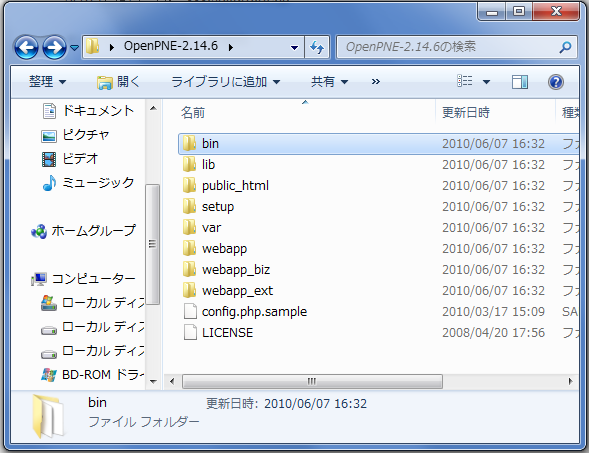Click the BD-ROM drive icon

(49, 375)
